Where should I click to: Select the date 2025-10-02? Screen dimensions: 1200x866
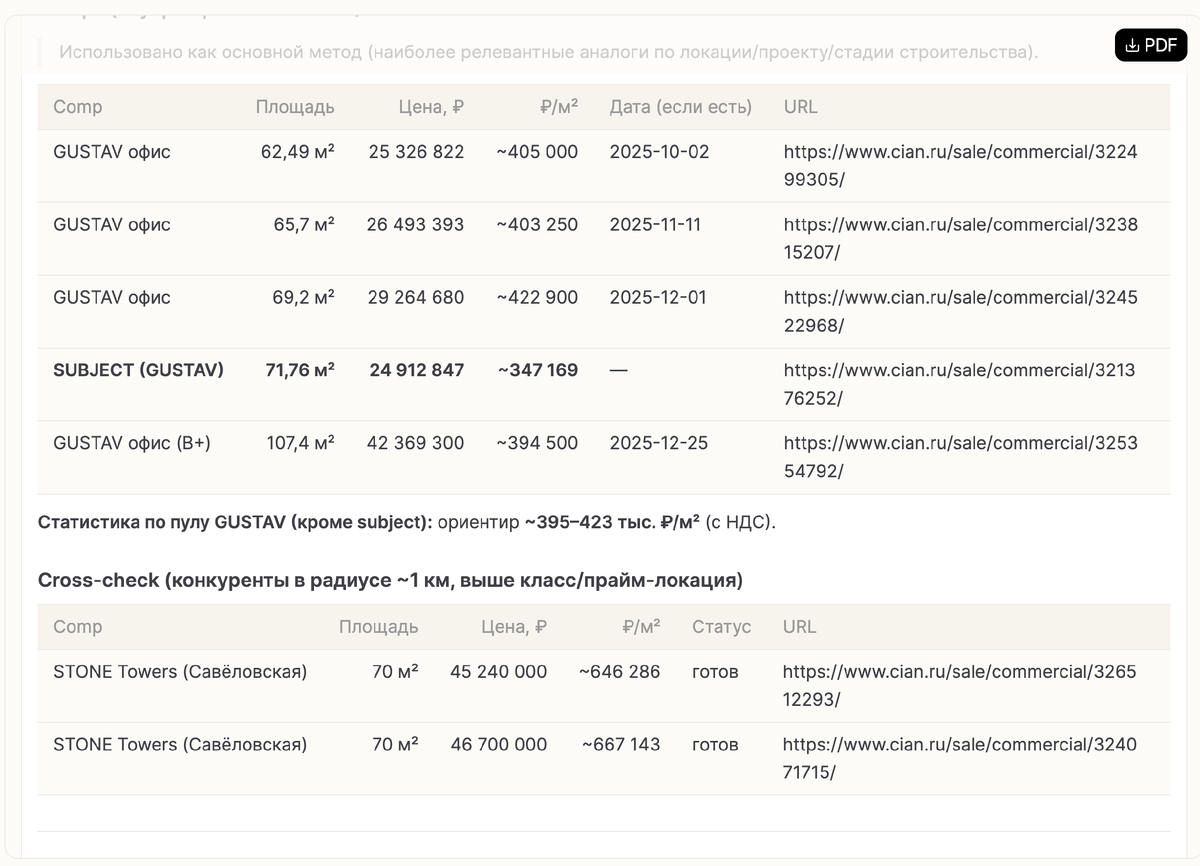click(659, 152)
